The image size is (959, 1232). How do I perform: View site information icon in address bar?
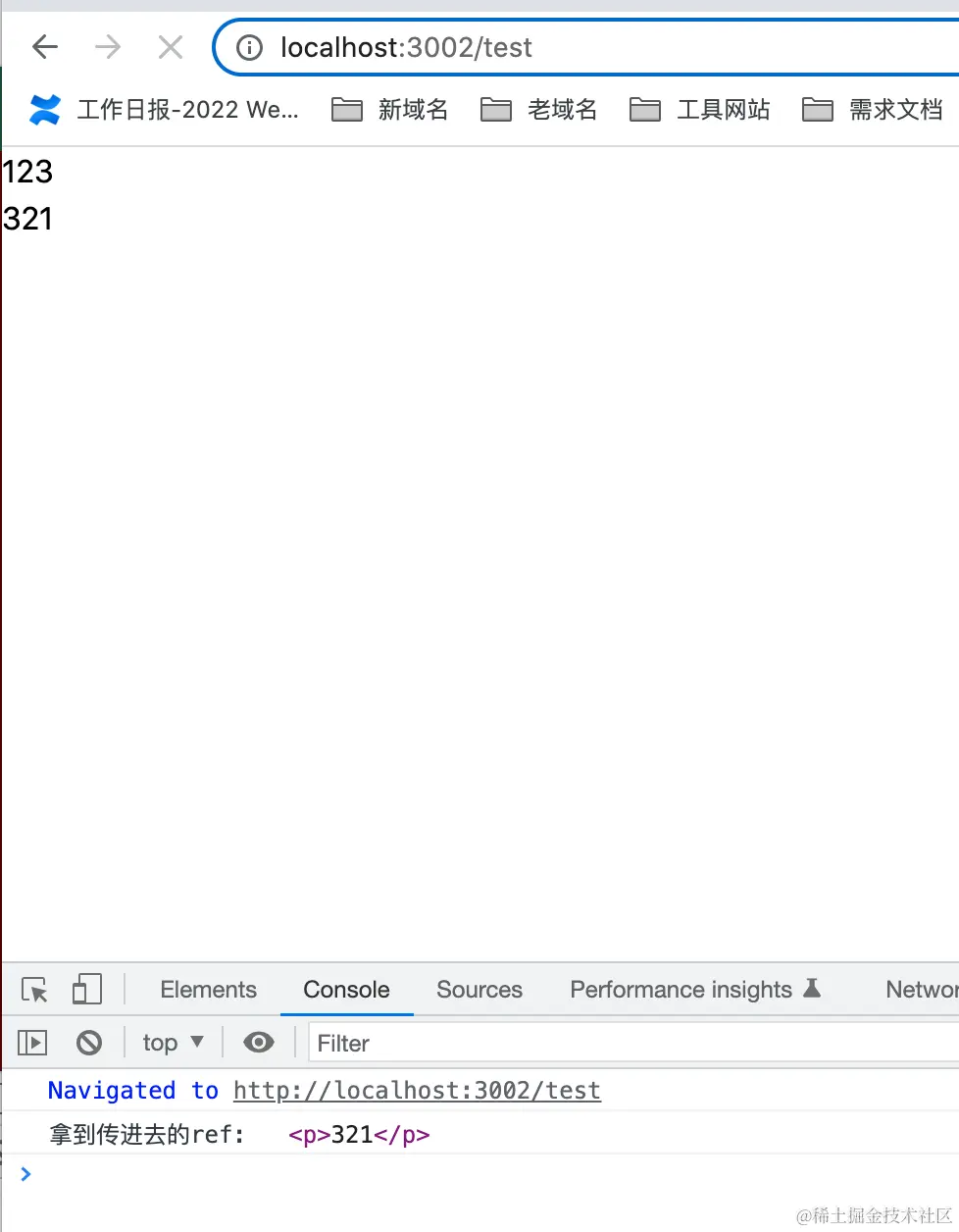[x=250, y=47]
